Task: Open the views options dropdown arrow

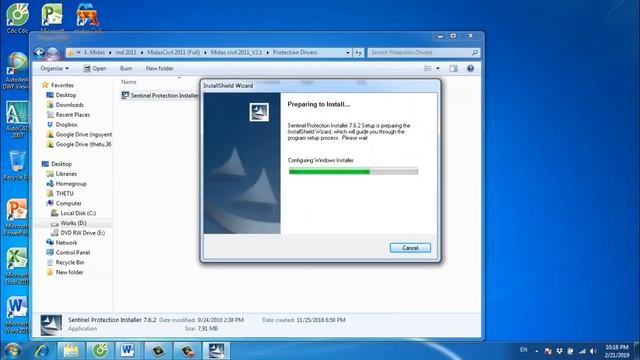Action: tap(438, 69)
